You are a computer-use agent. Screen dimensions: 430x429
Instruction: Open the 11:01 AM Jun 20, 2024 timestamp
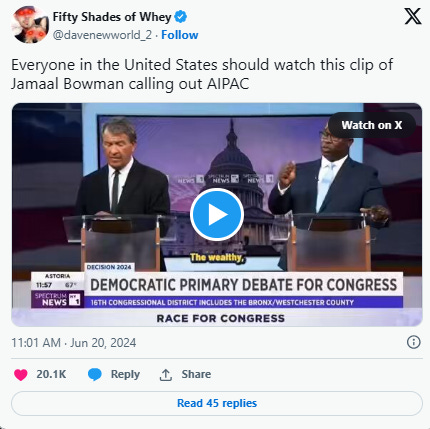click(74, 343)
